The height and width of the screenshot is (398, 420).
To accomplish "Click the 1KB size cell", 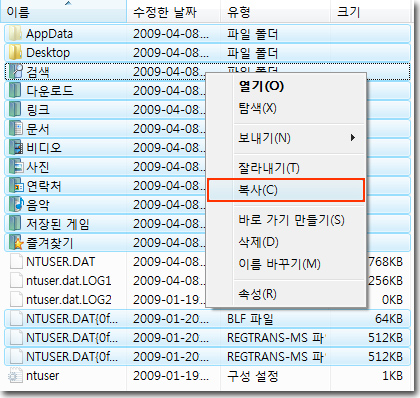I will pos(392,376).
